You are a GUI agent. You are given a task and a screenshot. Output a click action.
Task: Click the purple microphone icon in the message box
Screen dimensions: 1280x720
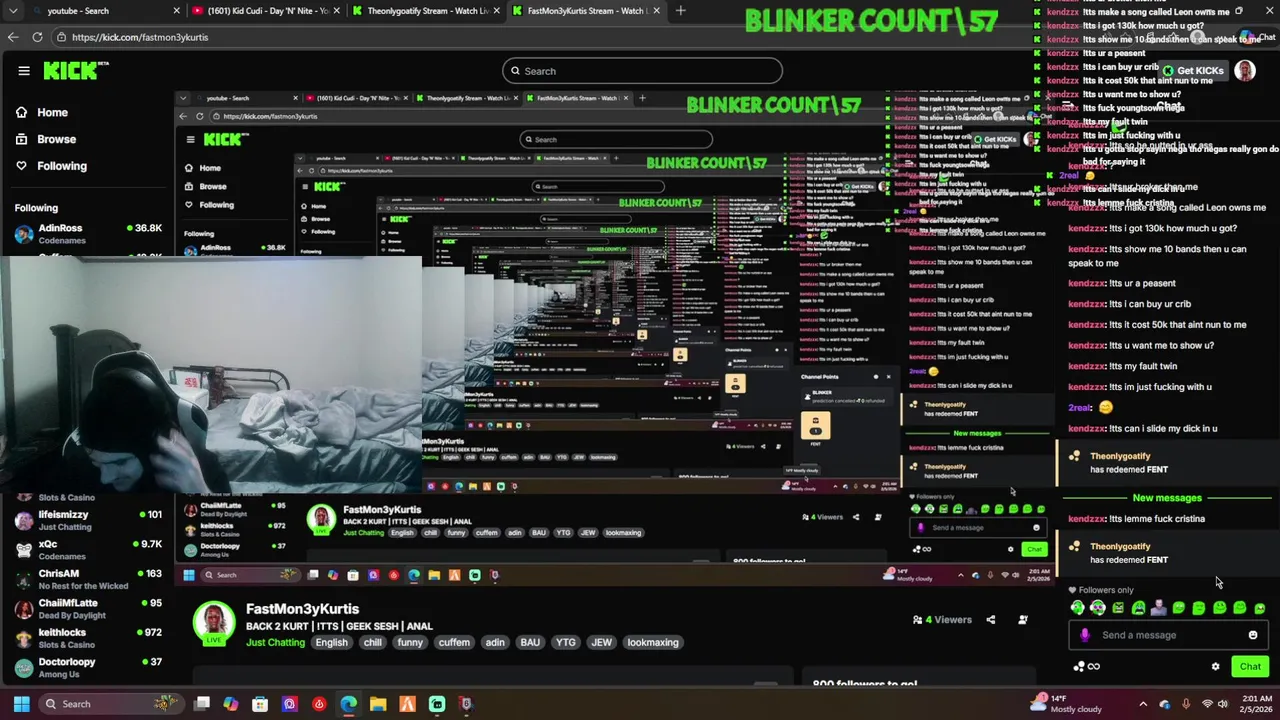click(x=1086, y=635)
